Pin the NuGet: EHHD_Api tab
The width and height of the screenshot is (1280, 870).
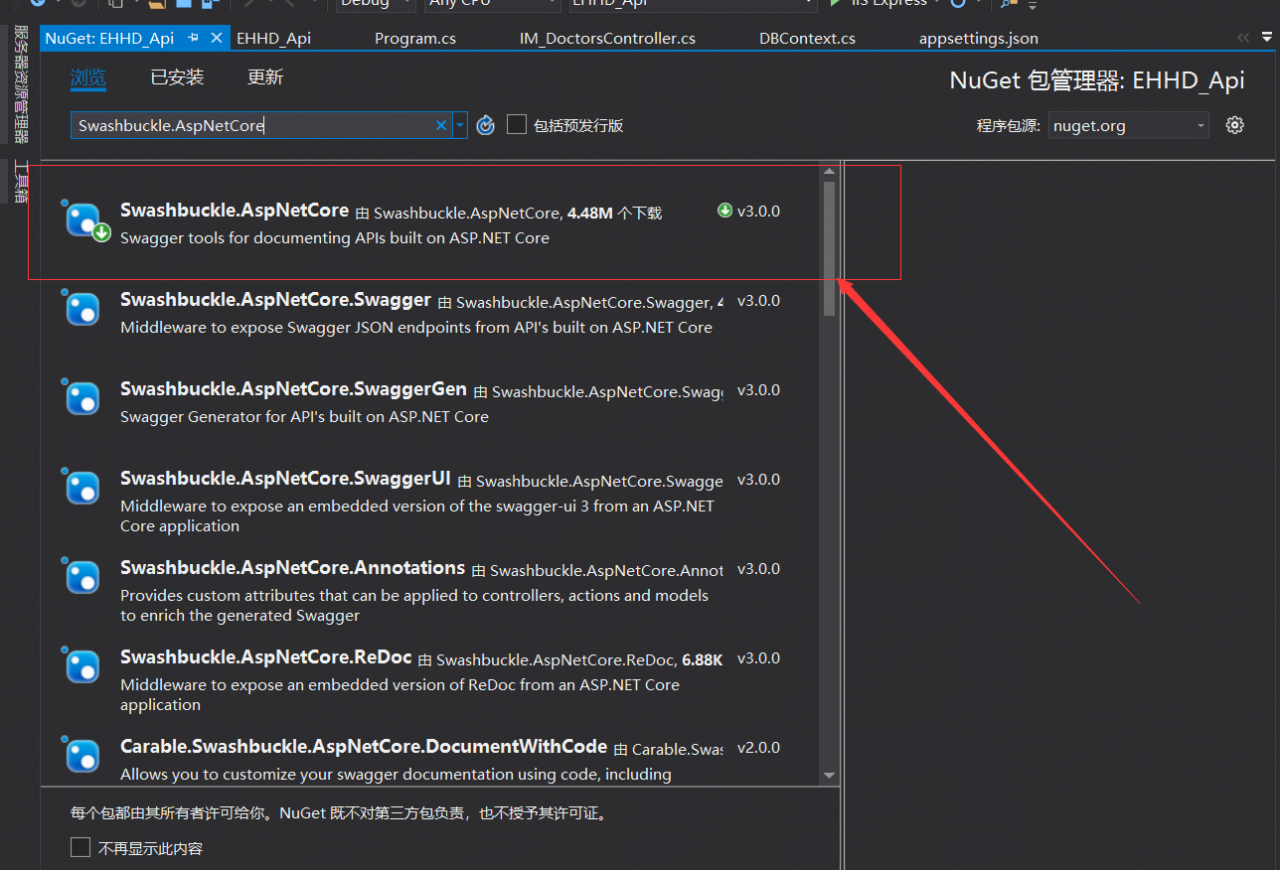pyautogui.click(x=193, y=38)
